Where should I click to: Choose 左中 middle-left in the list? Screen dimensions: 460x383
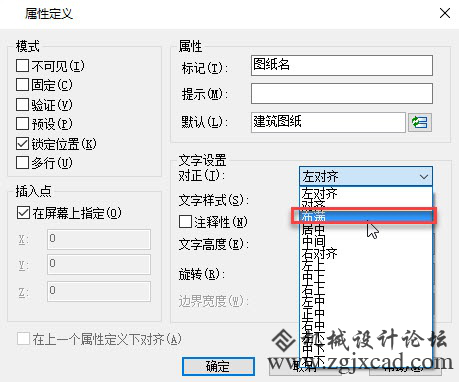point(366,301)
